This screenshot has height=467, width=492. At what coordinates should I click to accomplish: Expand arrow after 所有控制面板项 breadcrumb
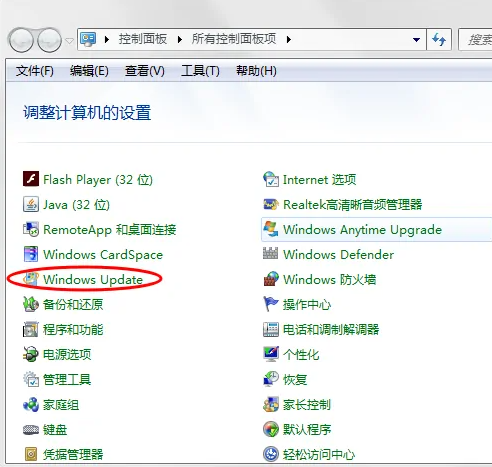point(289,40)
